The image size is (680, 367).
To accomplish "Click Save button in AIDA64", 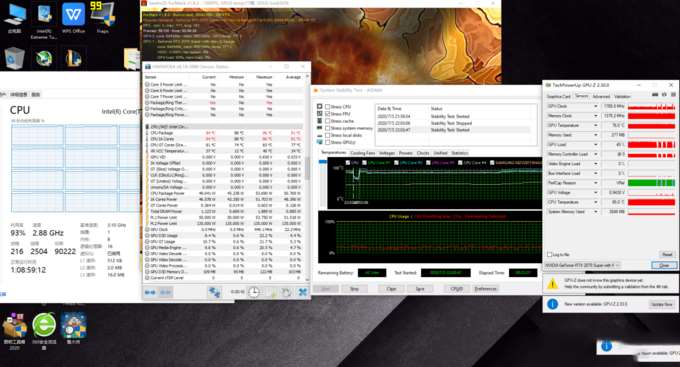I will pyautogui.click(x=420, y=288).
